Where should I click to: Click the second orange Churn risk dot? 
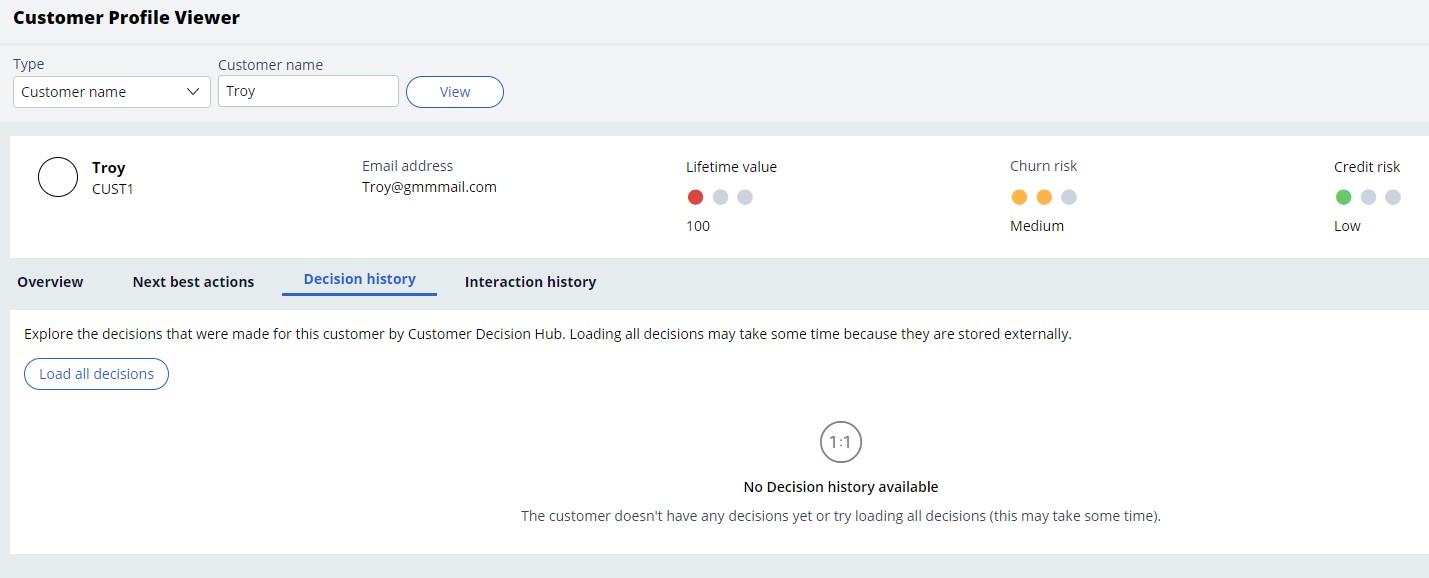pos(1044,197)
